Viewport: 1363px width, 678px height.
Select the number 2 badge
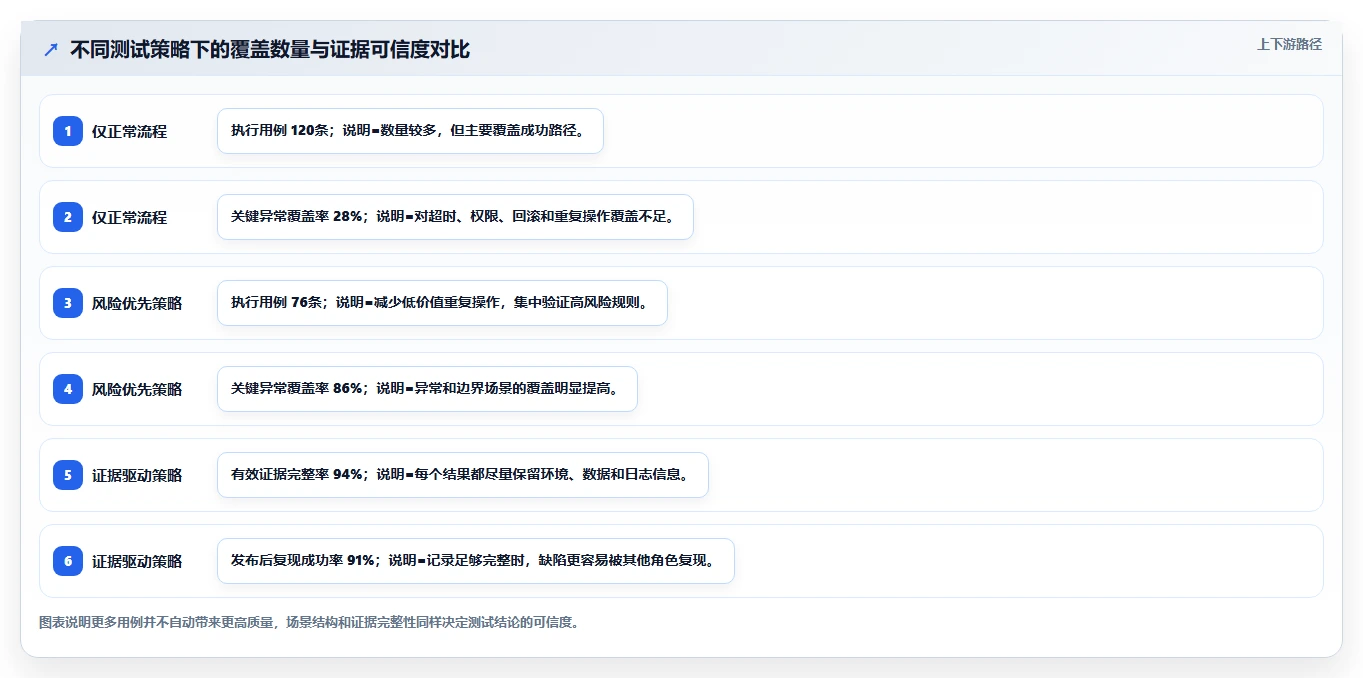[x=68, y=217]
